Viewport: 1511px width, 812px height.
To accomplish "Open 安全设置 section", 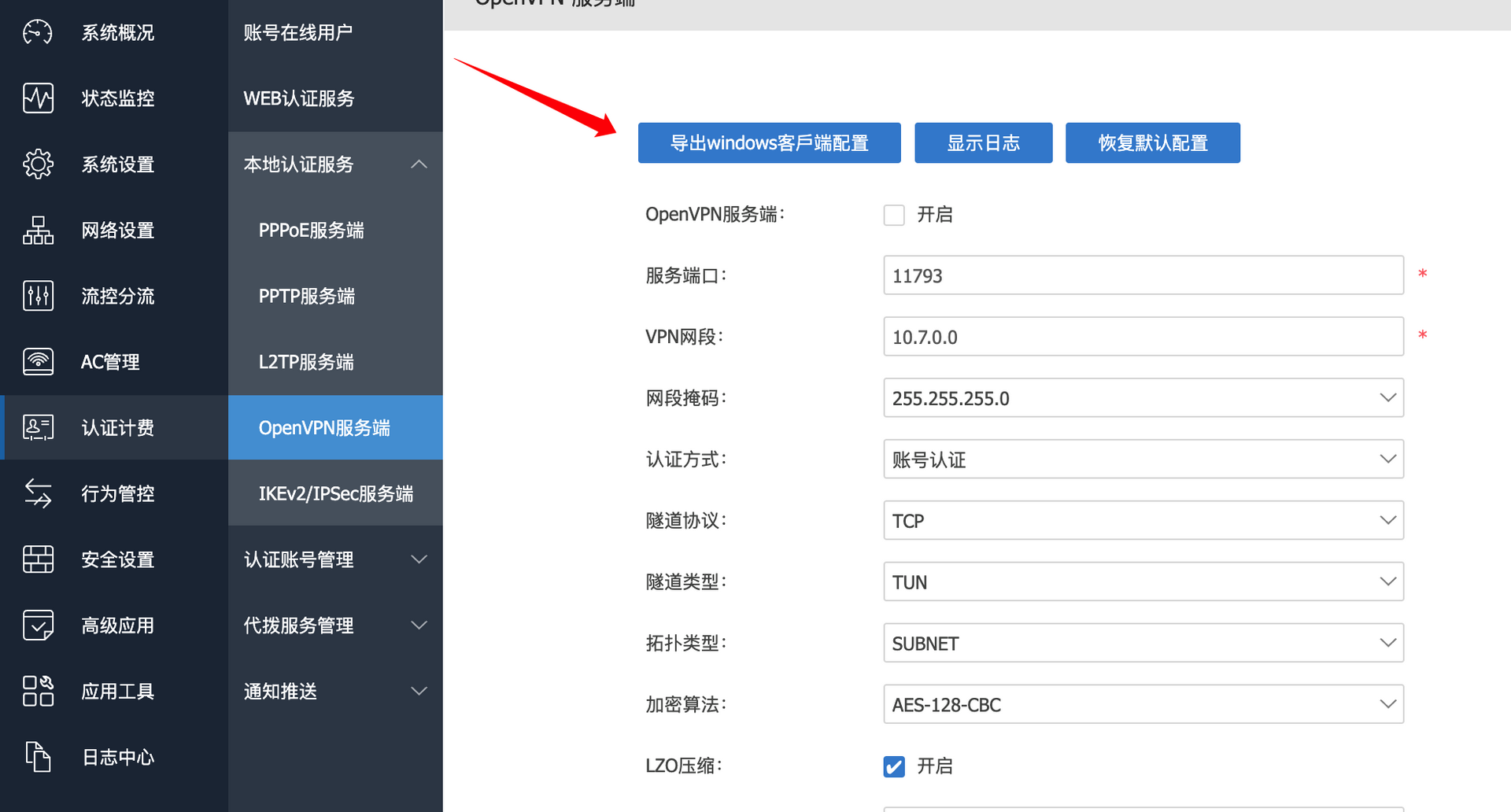I will coord(114,559).
